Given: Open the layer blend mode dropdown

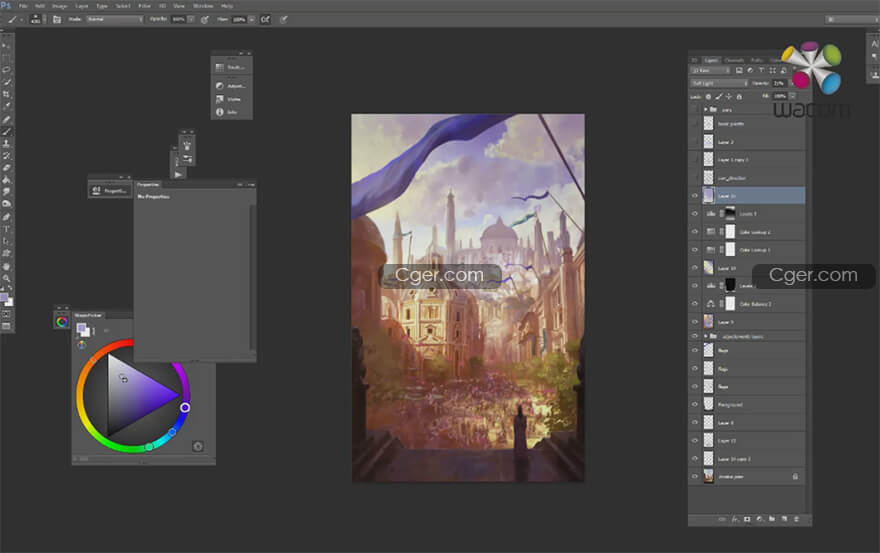Looking at the screenshot, I should (719, 83).
